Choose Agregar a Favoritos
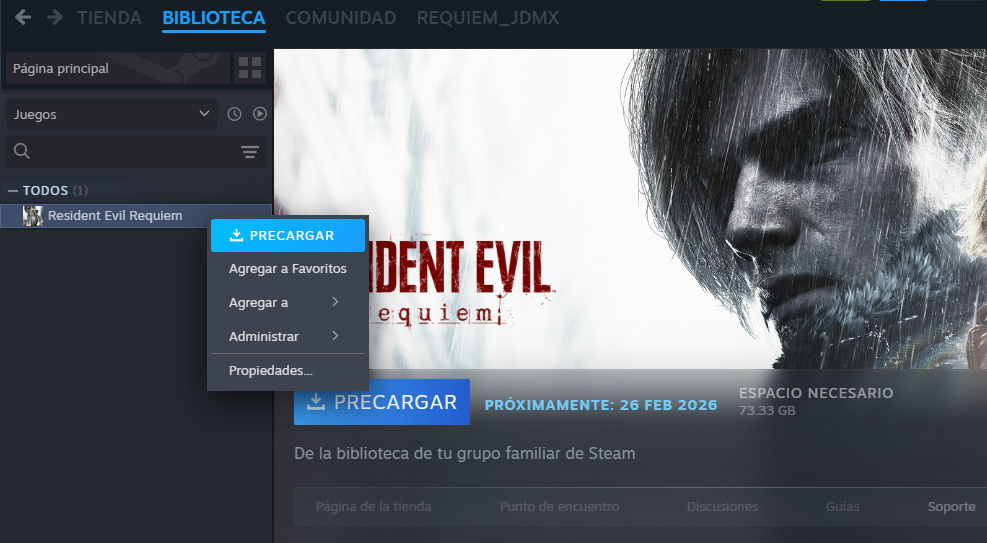Viewport: 987px width, 543px height. [x=287, y=269]
